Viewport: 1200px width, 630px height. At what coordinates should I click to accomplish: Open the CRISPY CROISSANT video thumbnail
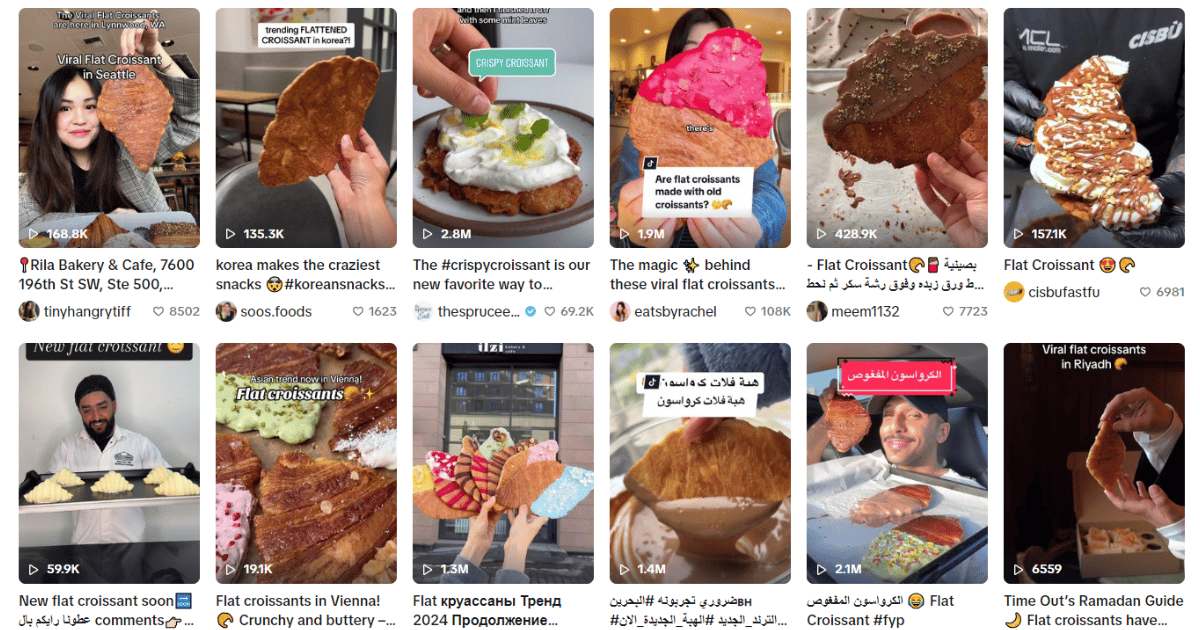pos(503,128)
